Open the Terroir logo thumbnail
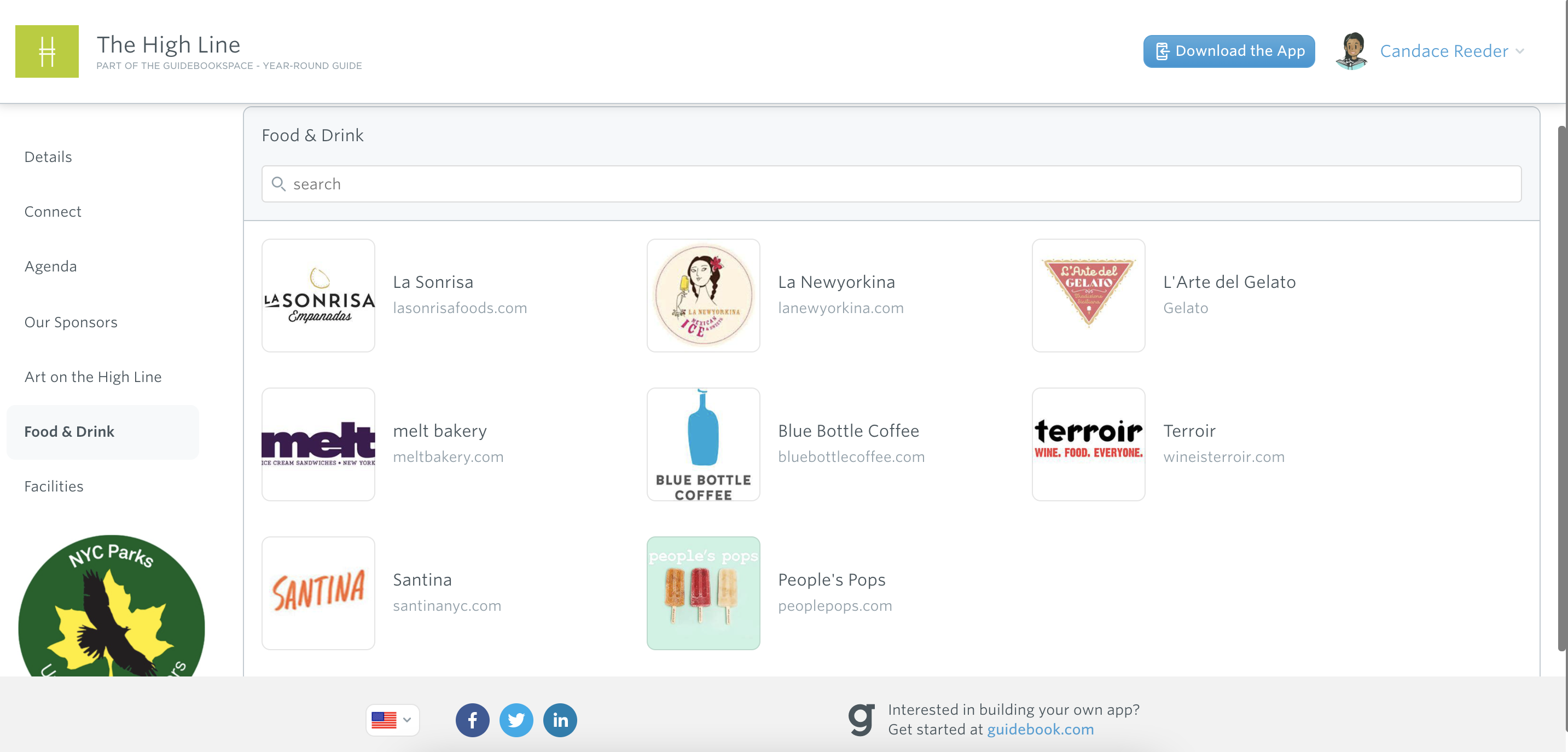The width and height of the screenshot is (1568, 752). point(1088,444)
